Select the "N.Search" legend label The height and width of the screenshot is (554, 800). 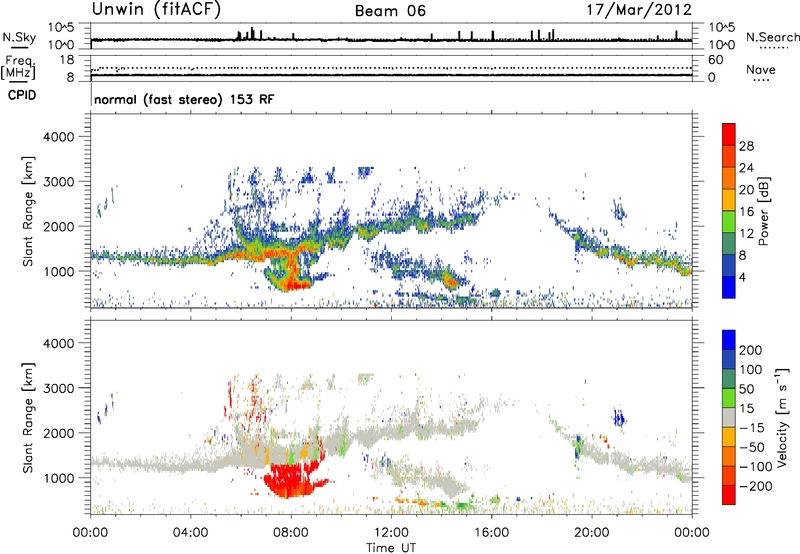pos(772,37)
